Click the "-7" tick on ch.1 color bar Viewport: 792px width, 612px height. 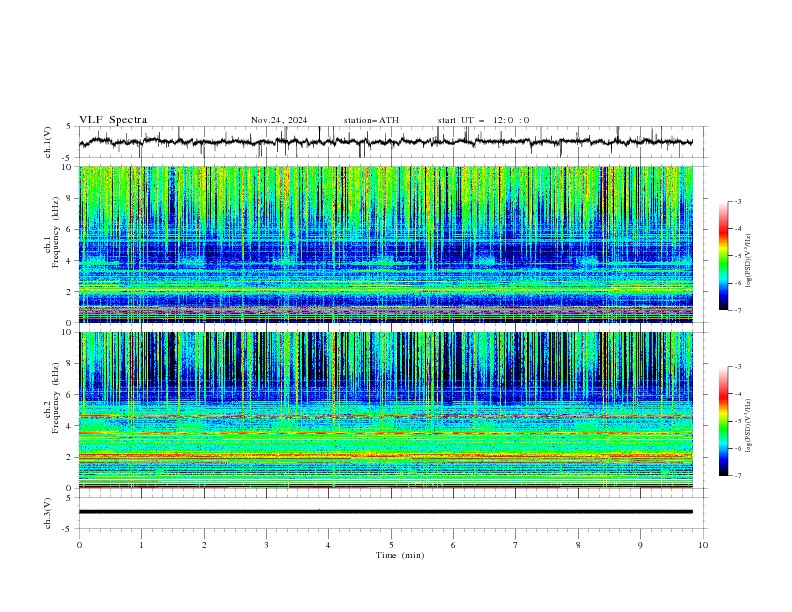click(x=737, y=310)
